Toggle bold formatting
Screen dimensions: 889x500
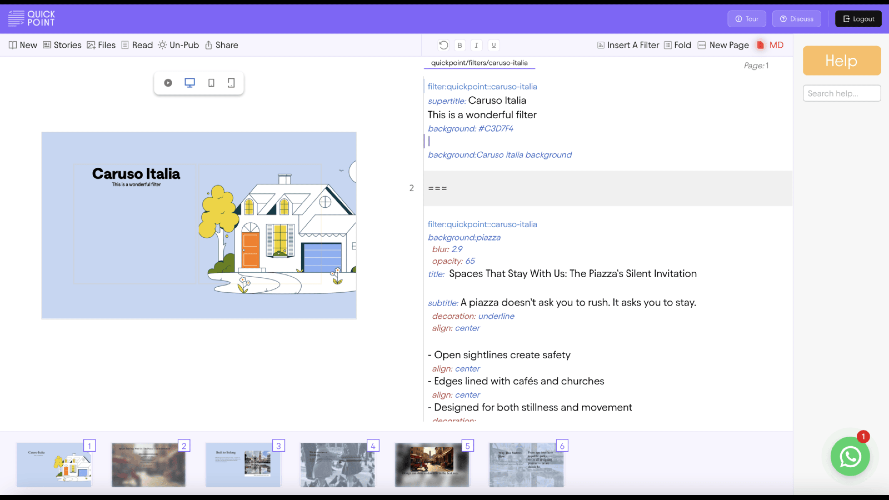(x=460, y=45)
